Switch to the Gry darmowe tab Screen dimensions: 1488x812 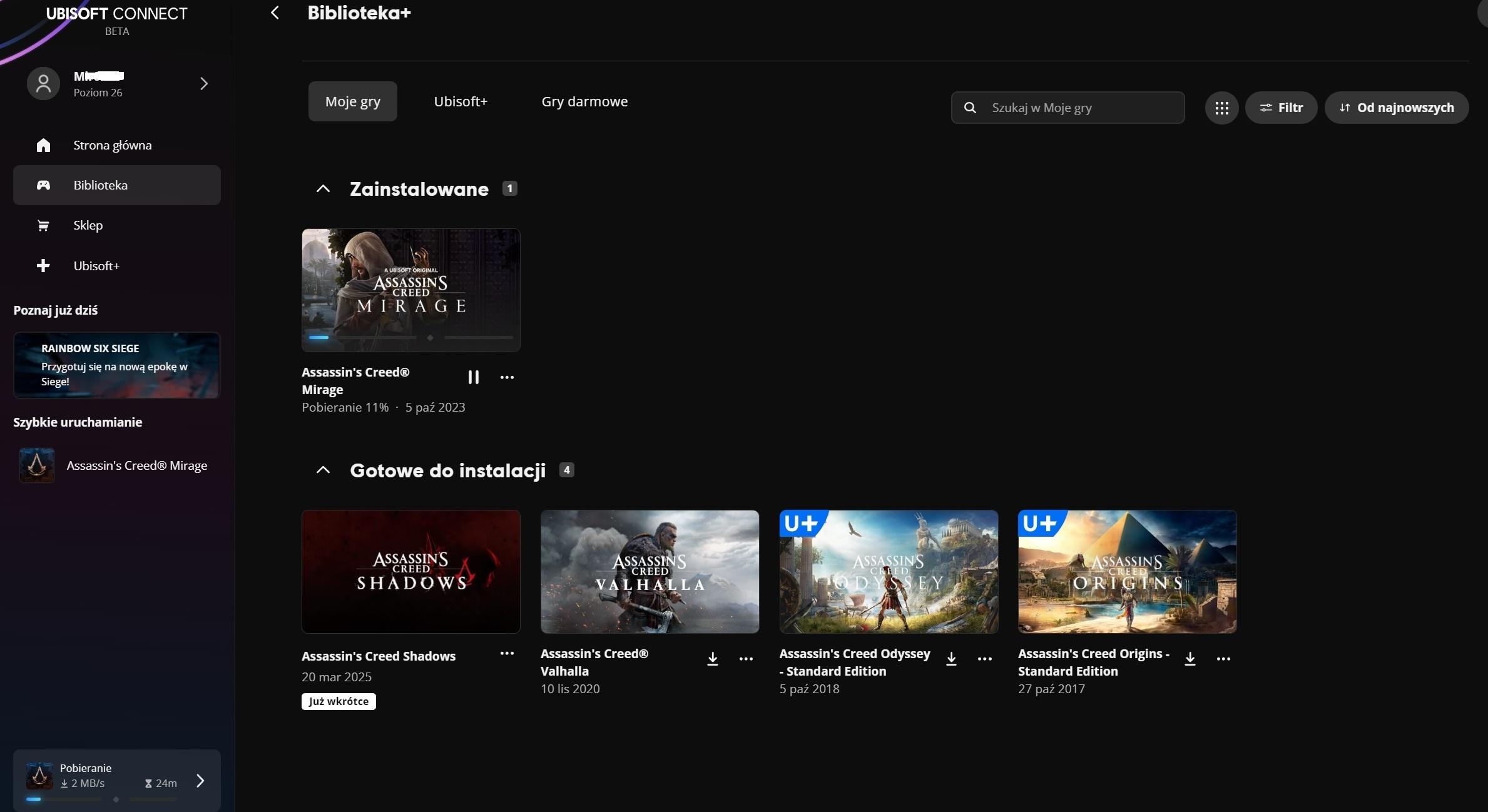point(584,101)
